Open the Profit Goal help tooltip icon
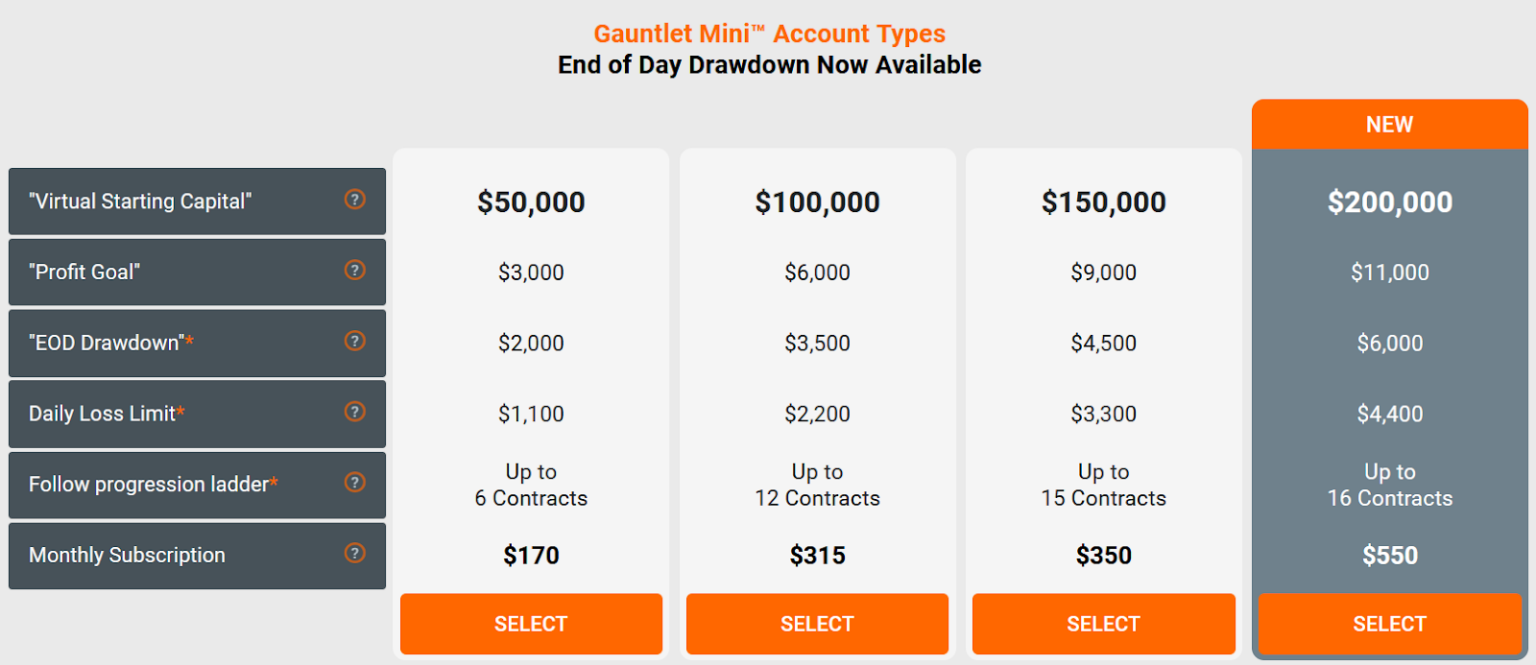1536x665 pixels. (355, 271)
